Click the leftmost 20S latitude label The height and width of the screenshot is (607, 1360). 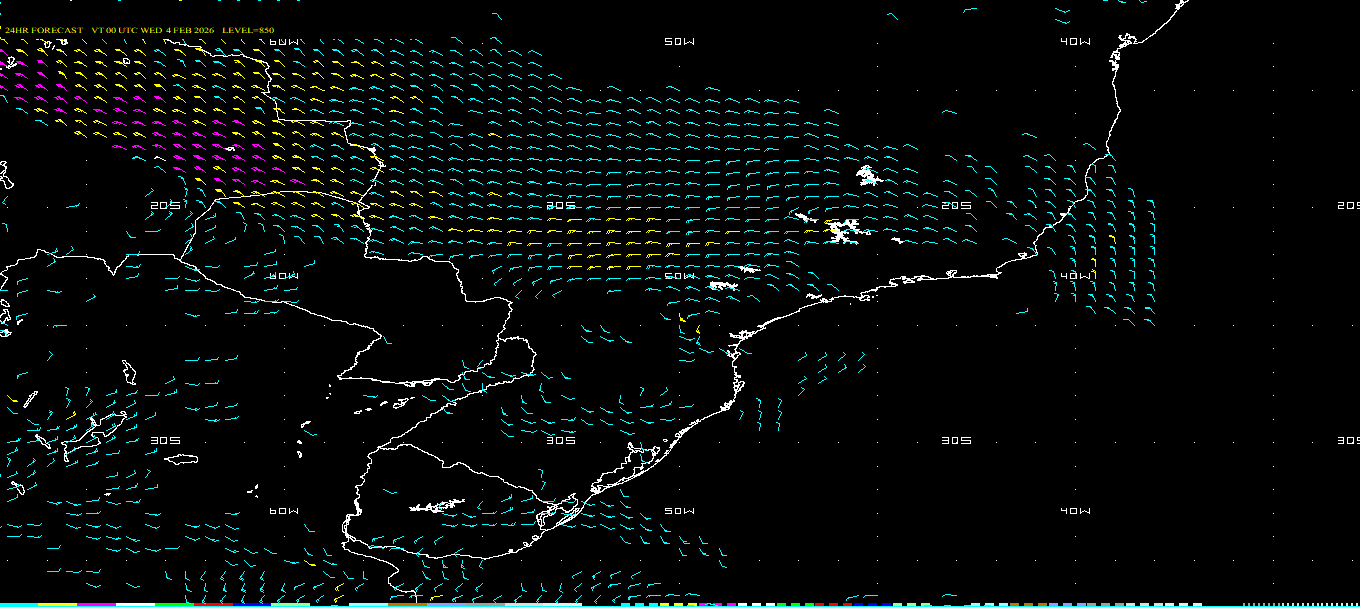(x=165, y=206)
